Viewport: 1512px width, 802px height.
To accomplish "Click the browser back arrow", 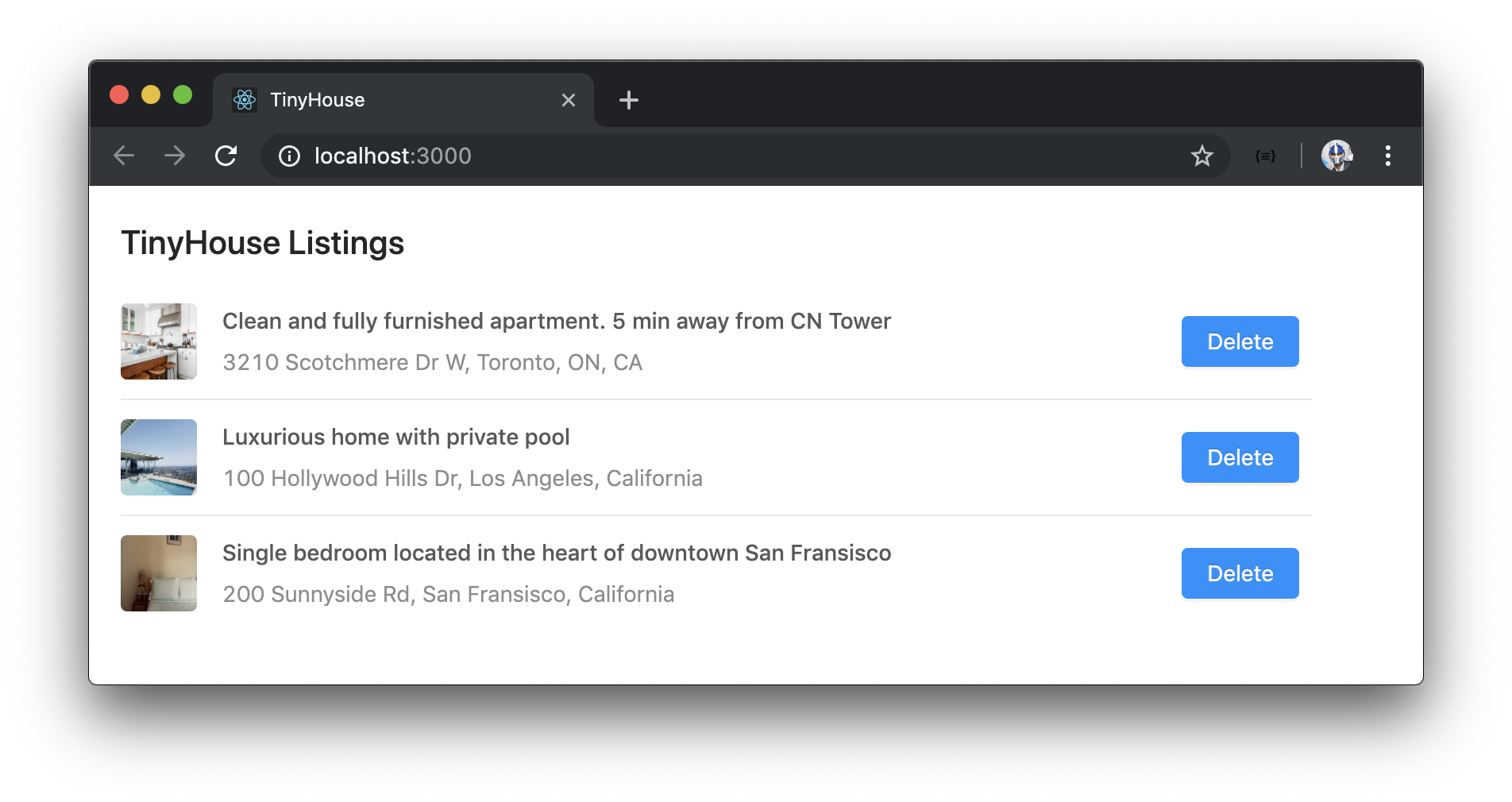I will click(x=124, y=156).
